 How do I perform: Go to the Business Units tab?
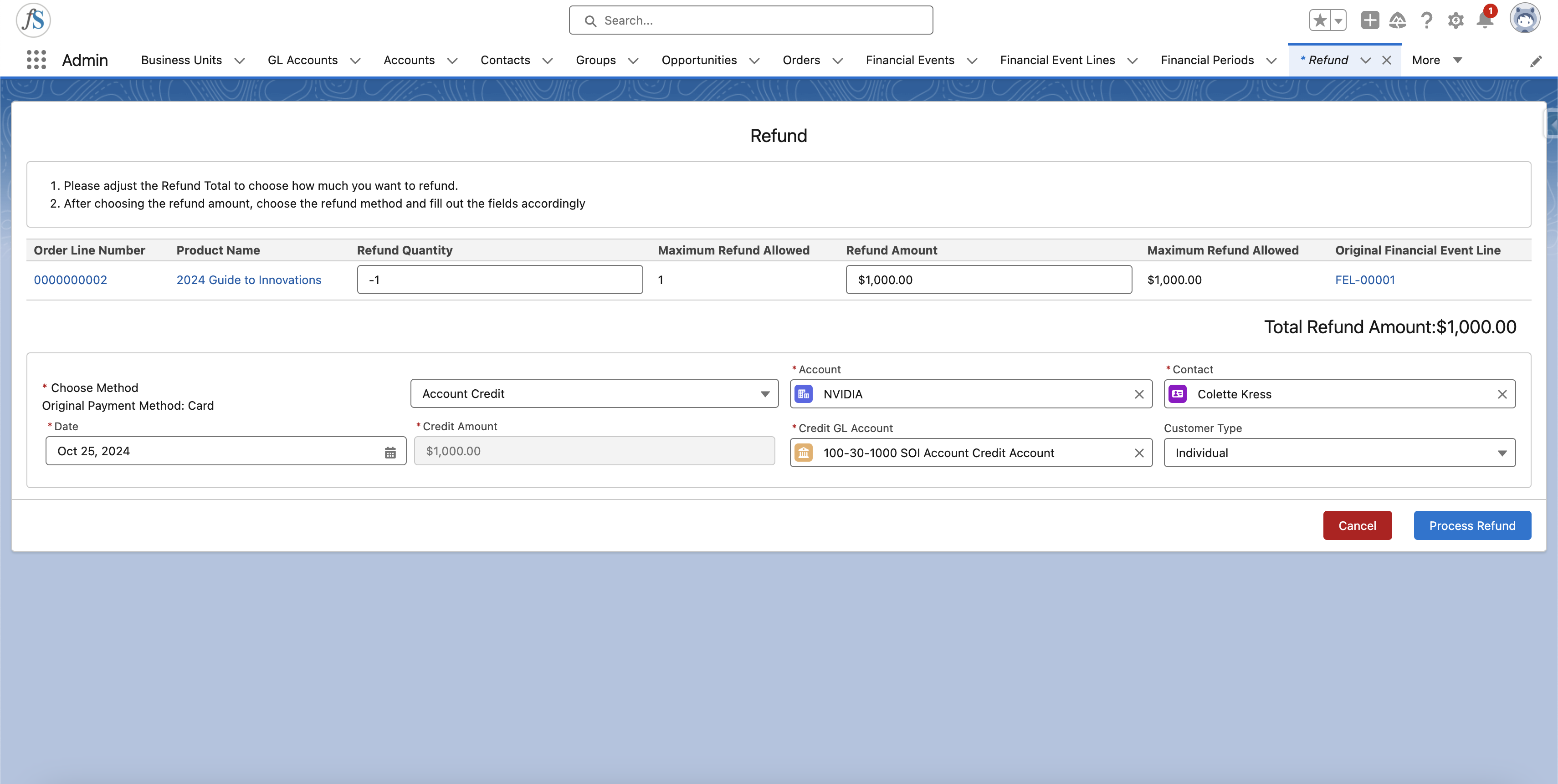click(x=181, y=60)
